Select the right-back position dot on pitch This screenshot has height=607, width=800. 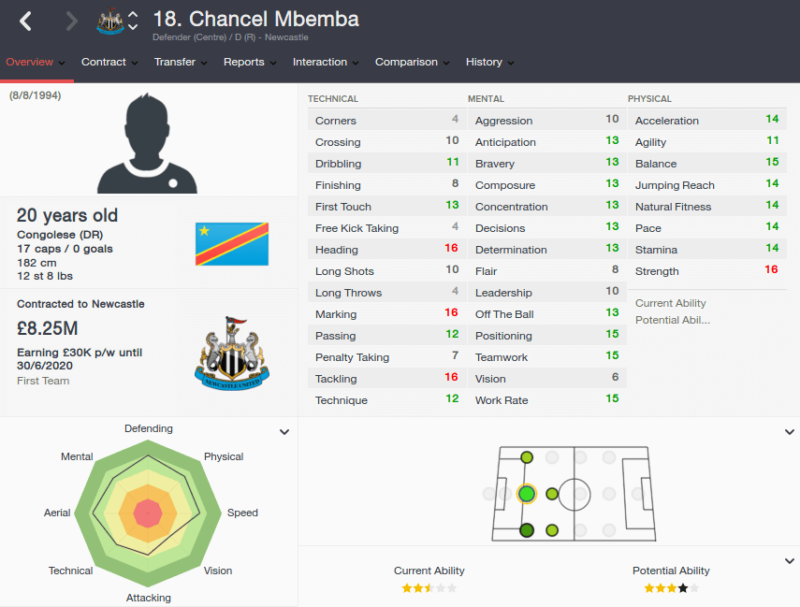[x=527, y=530]
